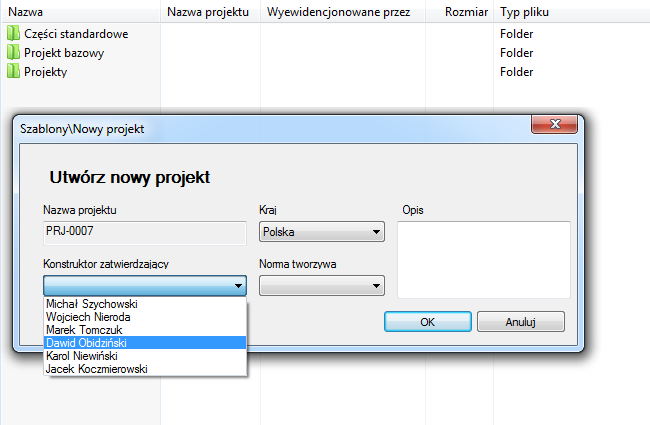Click Folder type cell of Części standardowe
Image resolution: width=650 pixels, height=425 pixels.
(x=517, y=34)
